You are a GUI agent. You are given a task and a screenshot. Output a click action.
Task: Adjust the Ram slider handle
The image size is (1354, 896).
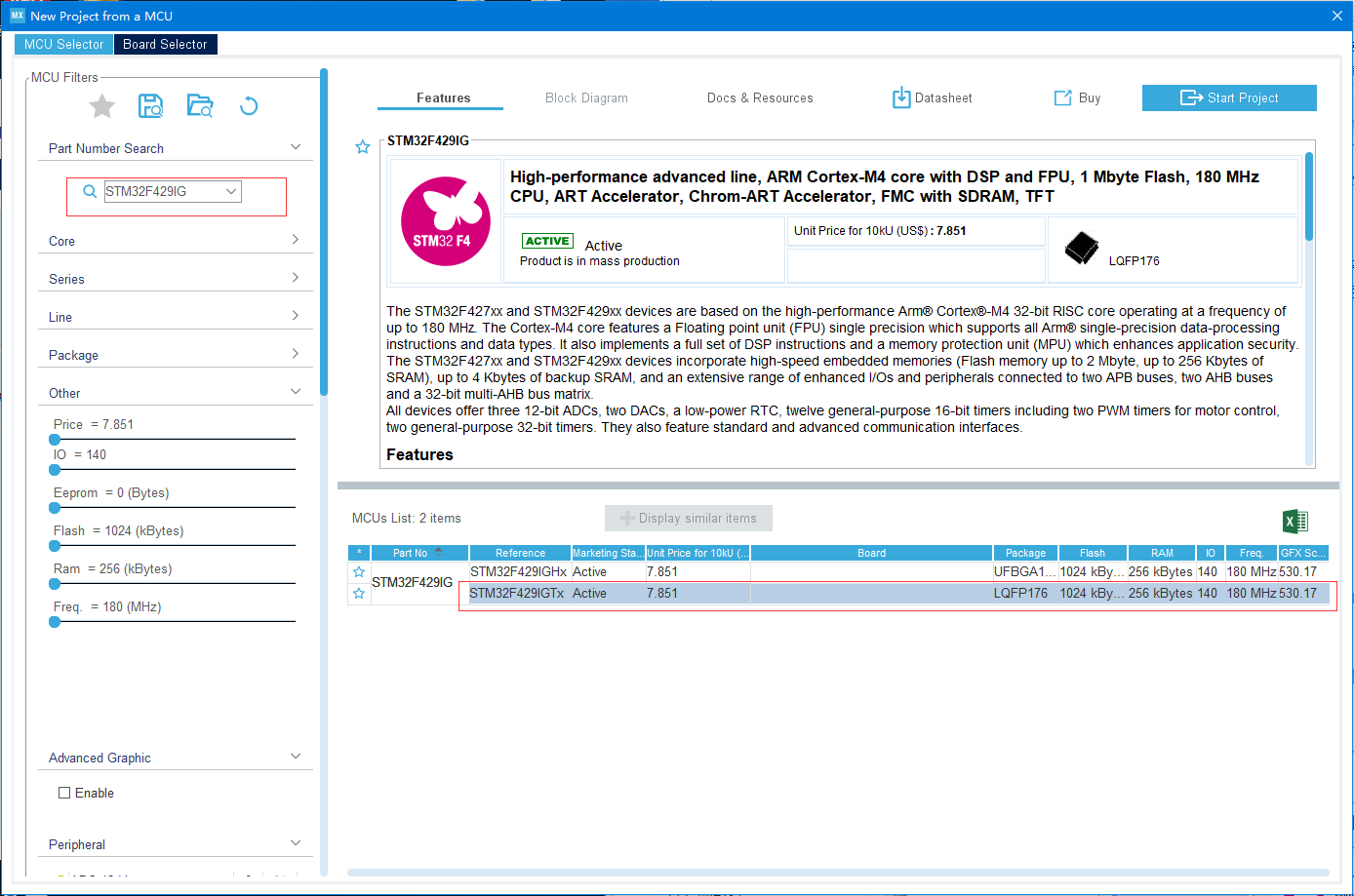[x=55, y=584]
